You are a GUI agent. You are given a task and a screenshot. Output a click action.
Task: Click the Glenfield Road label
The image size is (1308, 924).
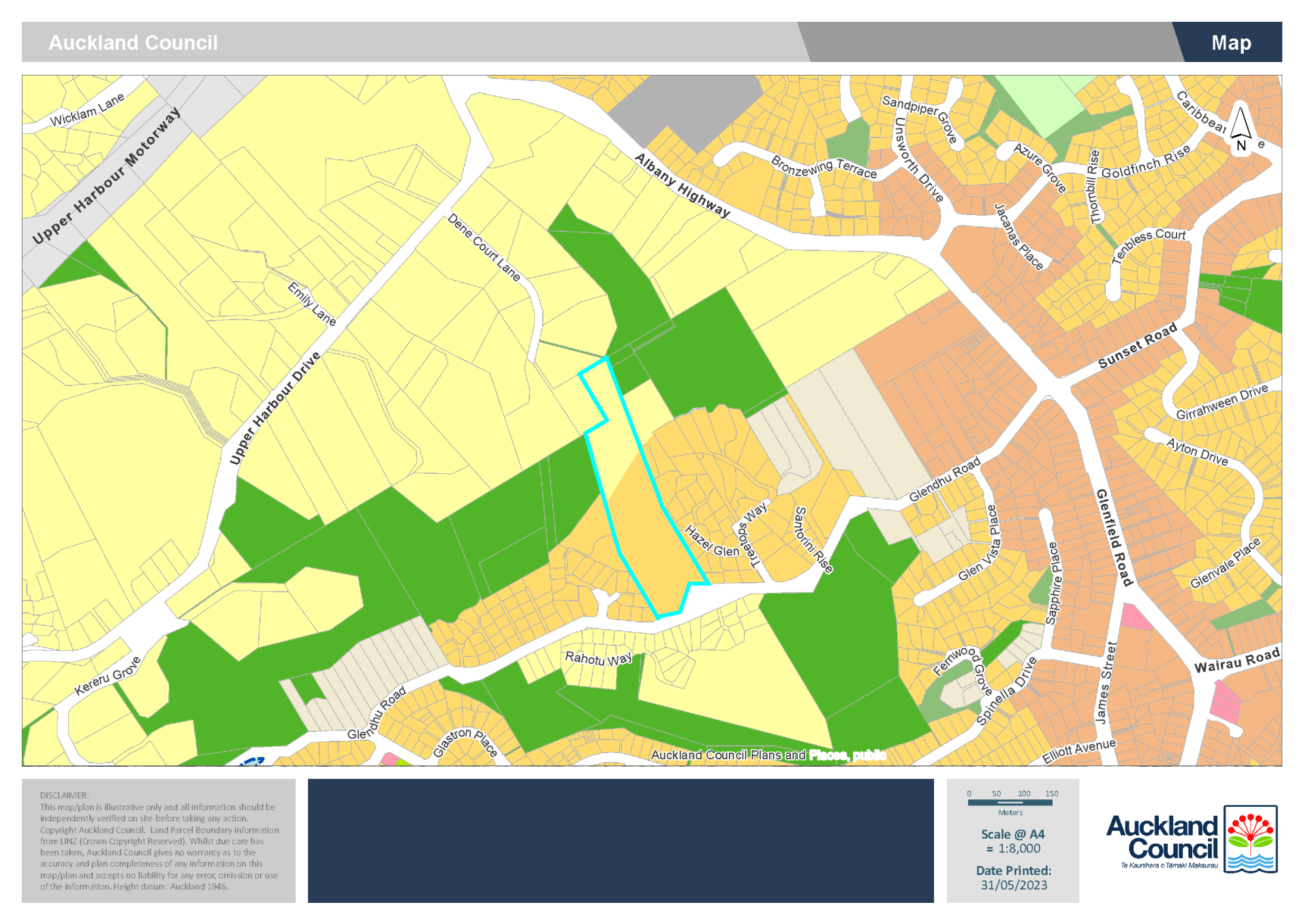(1114, 537)
